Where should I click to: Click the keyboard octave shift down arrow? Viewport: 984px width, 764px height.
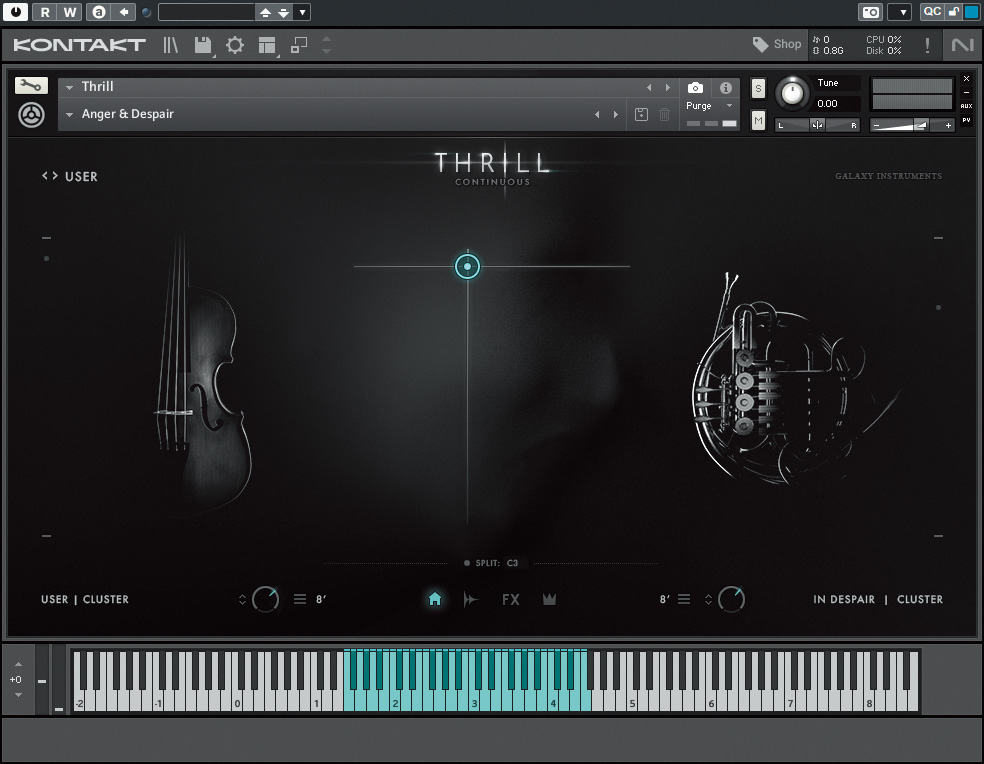(18, 695)
